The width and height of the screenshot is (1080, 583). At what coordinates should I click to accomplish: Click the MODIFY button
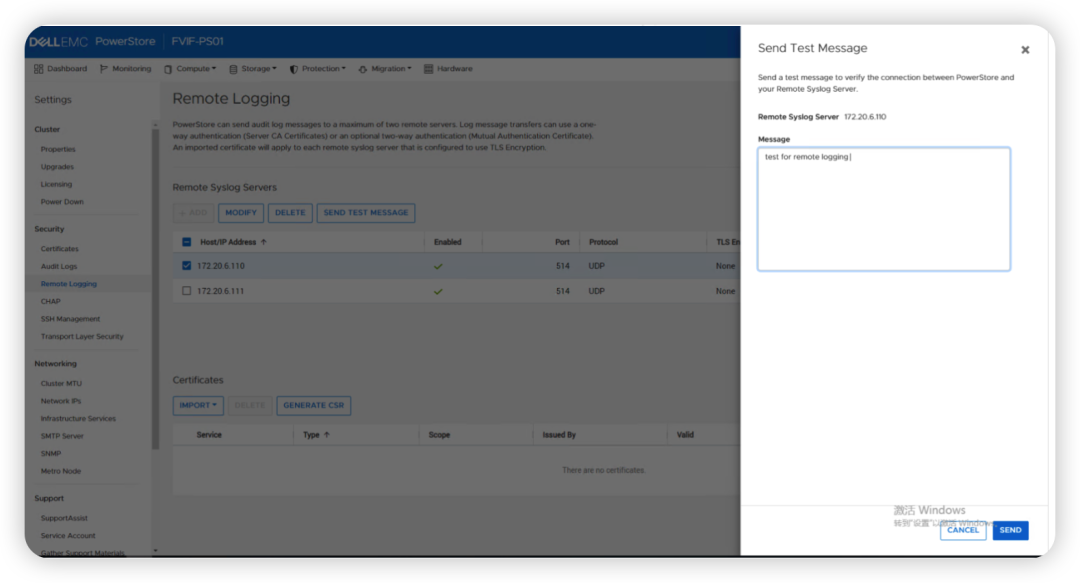[x=241, y=213]
